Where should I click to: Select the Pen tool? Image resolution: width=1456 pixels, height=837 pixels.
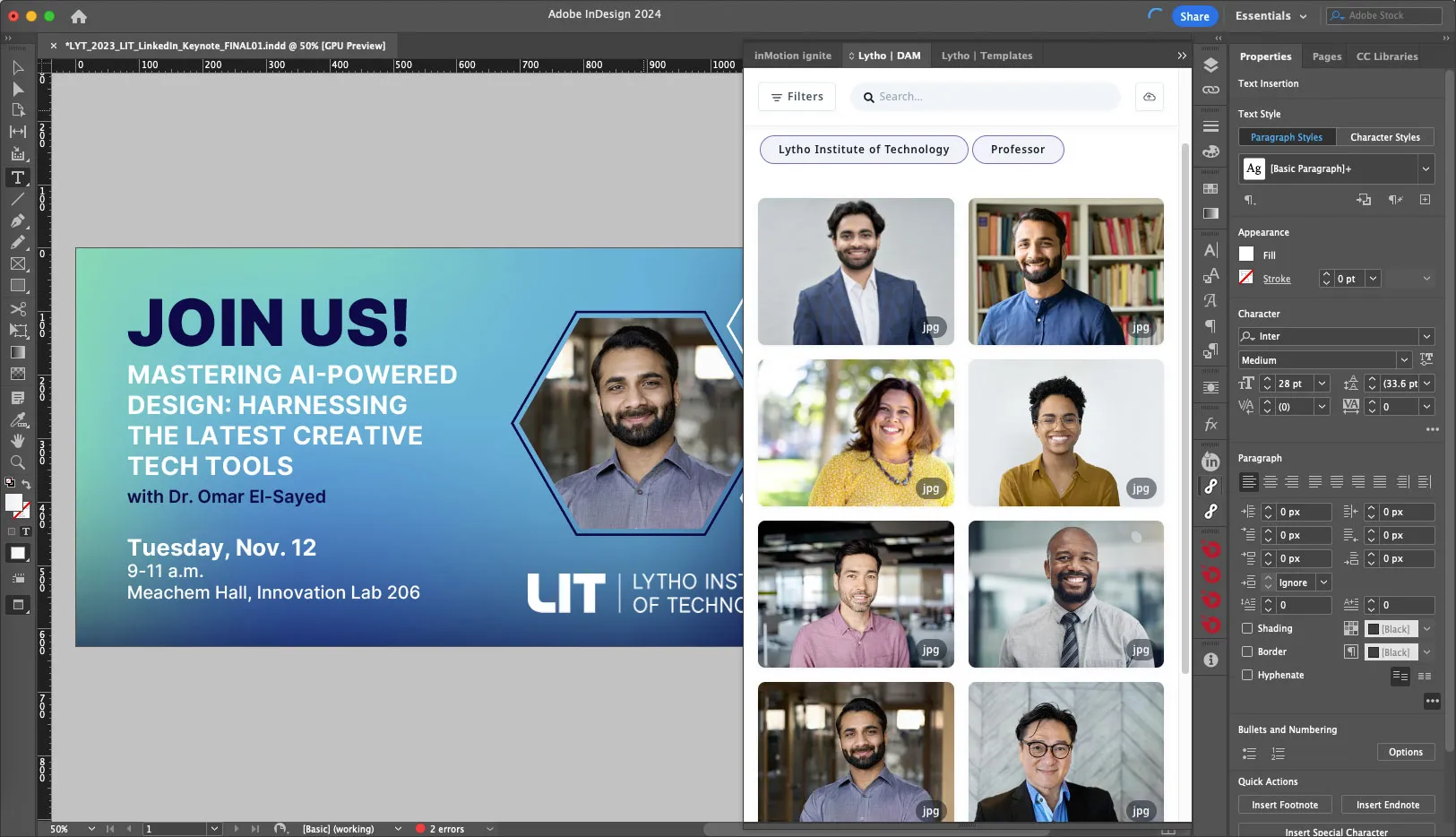tap(17, 220)
